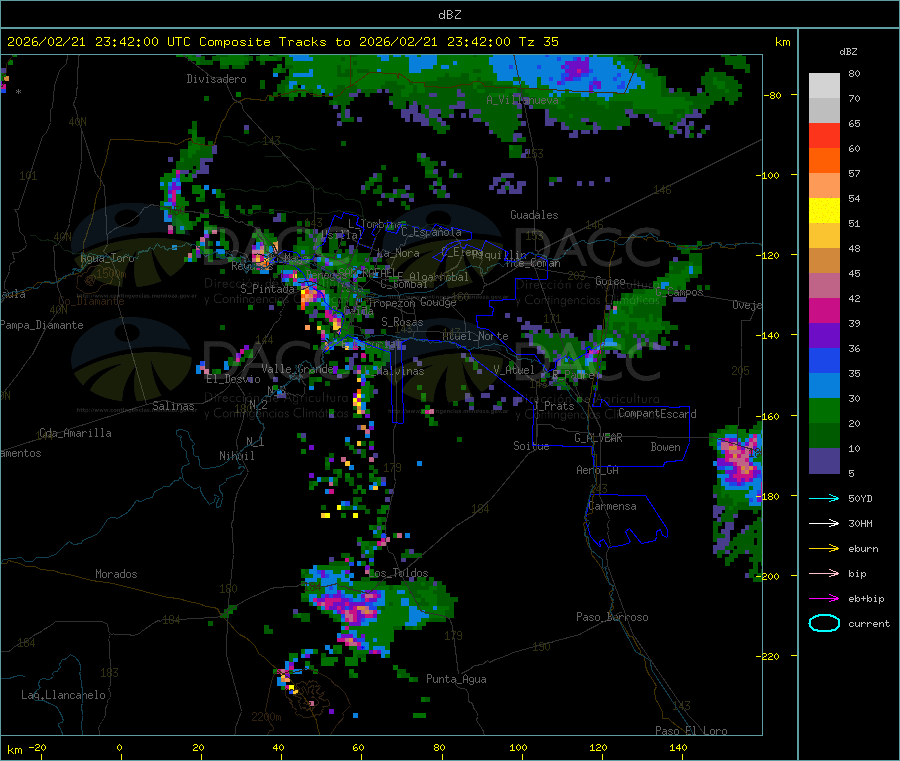Click the 'Atuel_Norte' map label
Image resolution: width=900 pixels, height=761 pixels.
(x=475, y=336)
